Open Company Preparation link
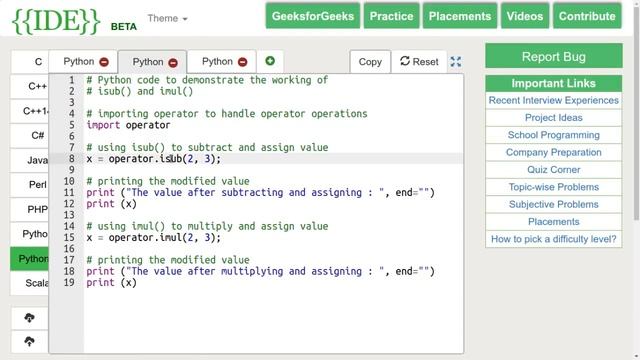 point(554,152)
